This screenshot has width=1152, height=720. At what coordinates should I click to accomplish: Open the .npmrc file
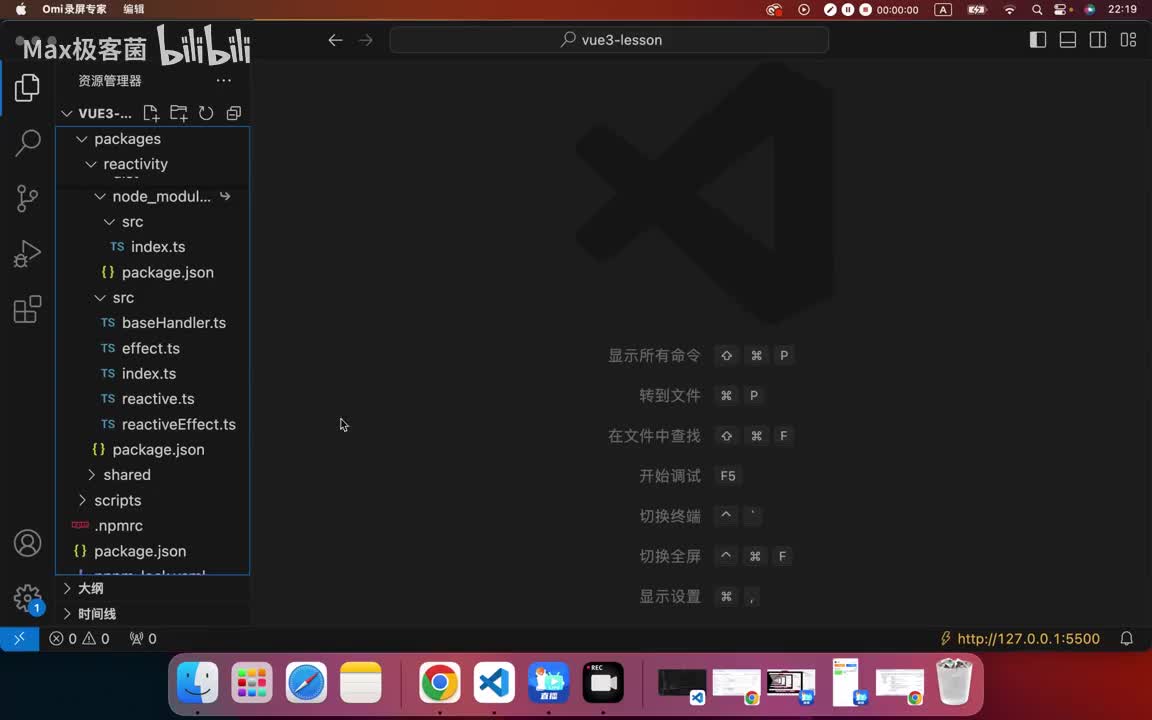click(153, 525)
